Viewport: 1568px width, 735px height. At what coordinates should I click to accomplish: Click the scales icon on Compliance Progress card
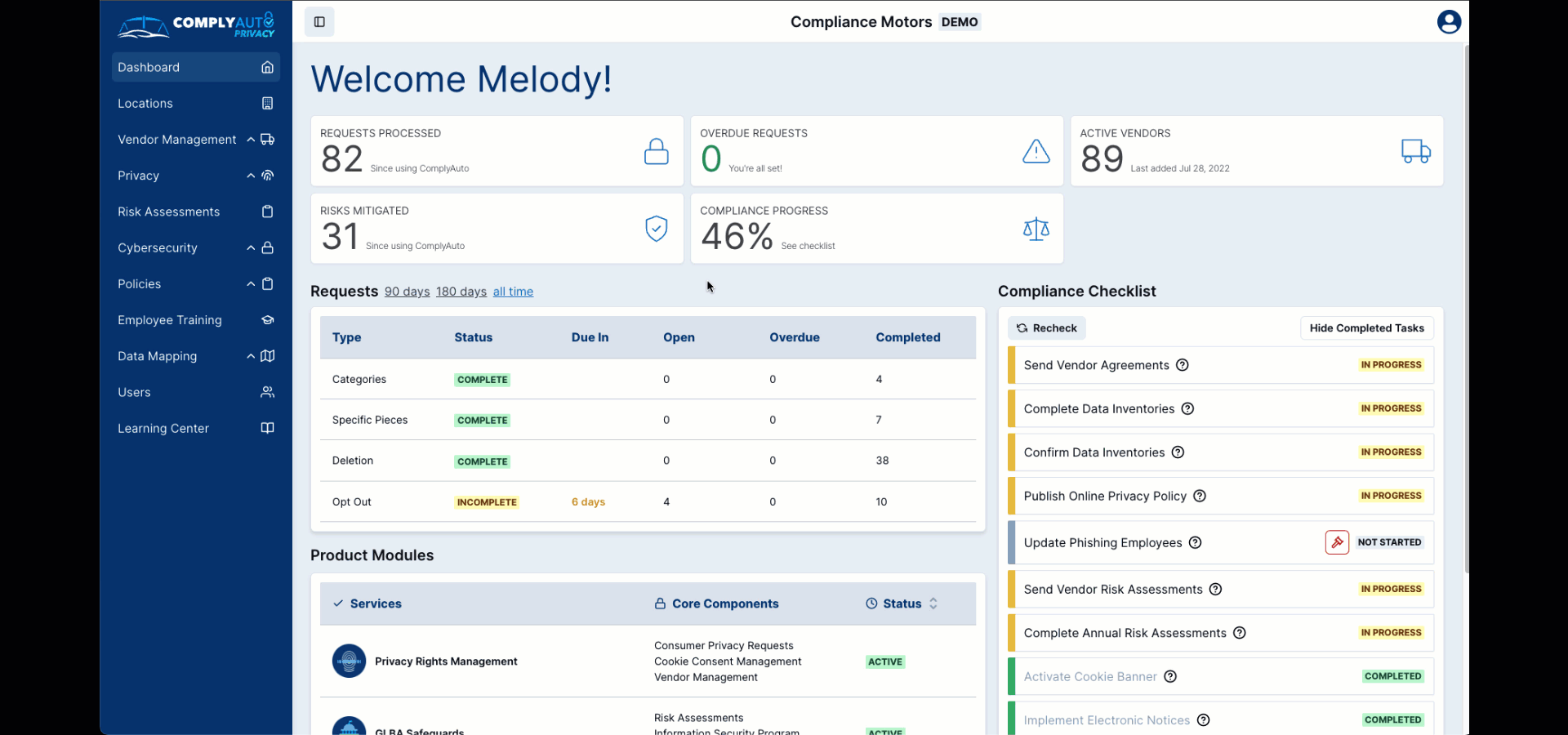(1036, 229)
